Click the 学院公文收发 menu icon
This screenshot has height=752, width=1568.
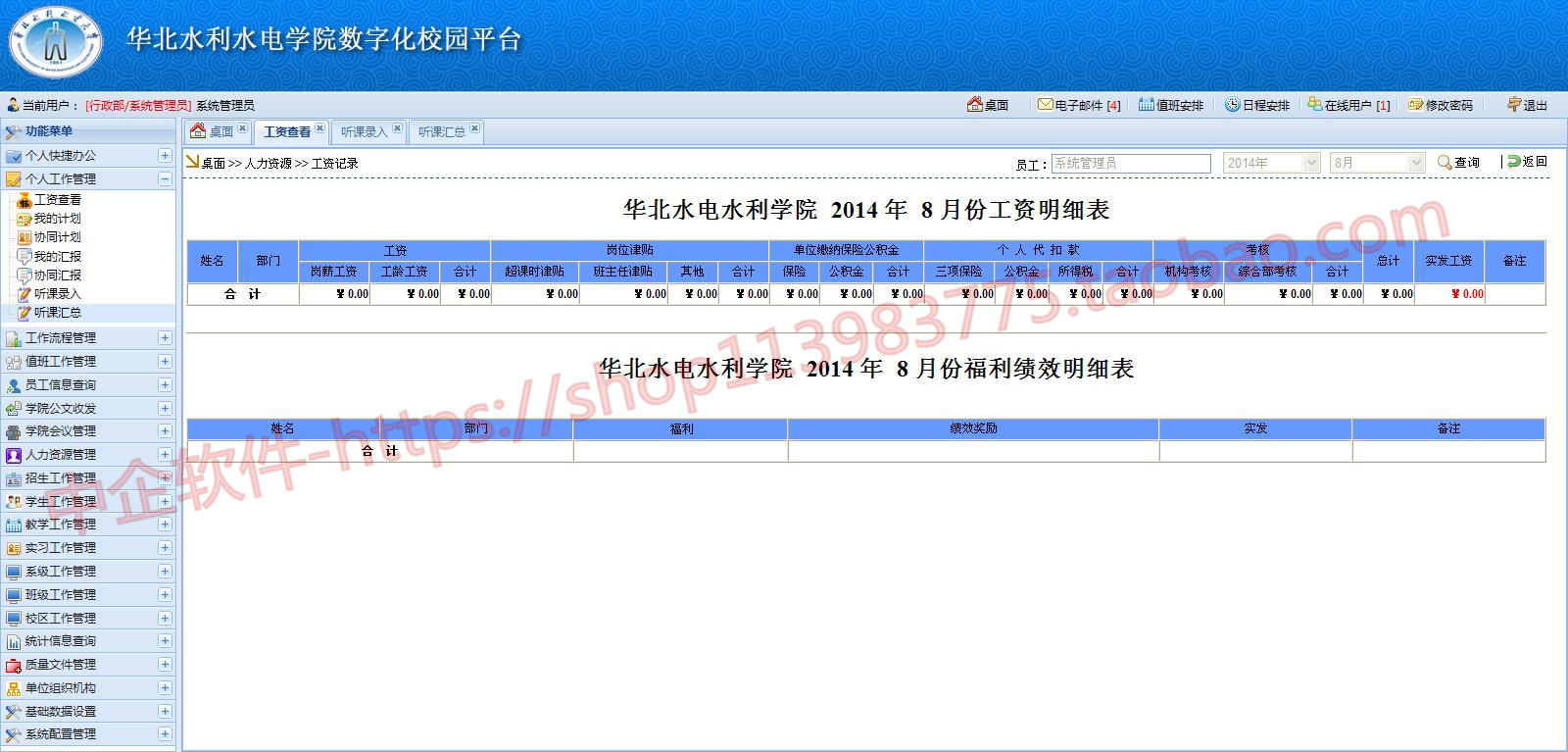click(x=14, y=409)
